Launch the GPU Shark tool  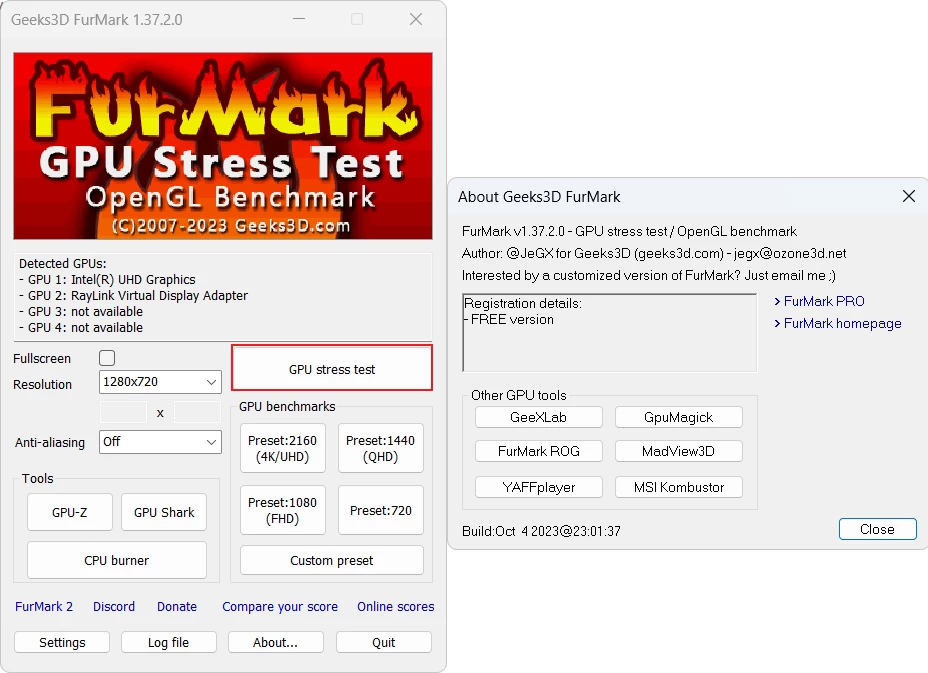pos(164,512)
